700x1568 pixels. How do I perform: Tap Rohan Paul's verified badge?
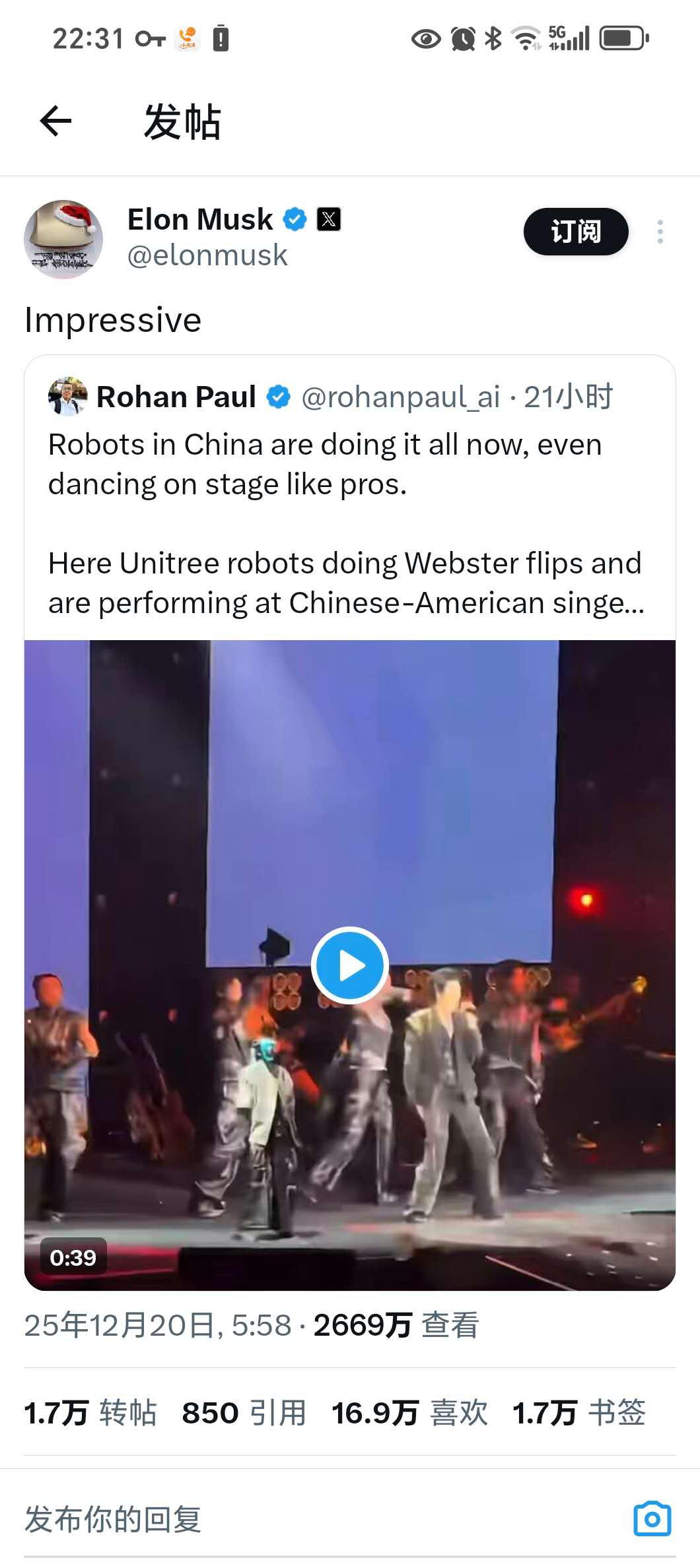pos(278,397)
